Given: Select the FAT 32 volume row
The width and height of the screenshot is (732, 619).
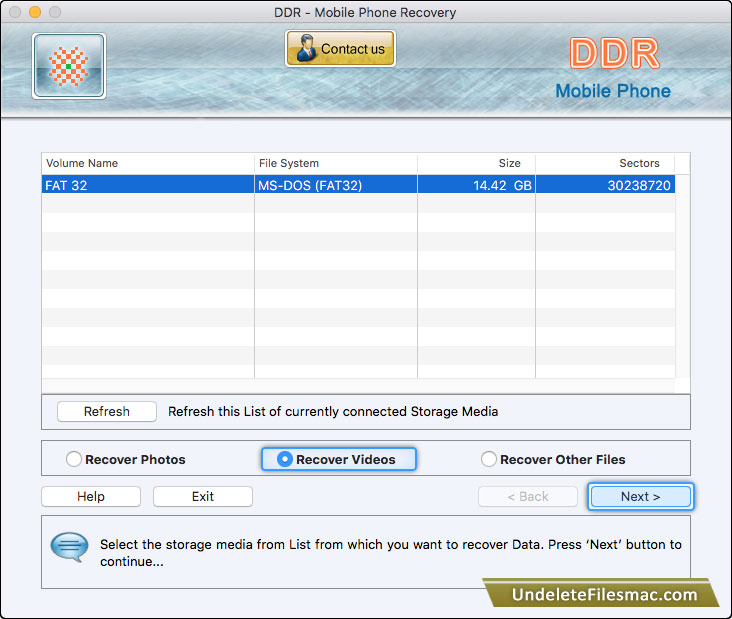Looking at the screenshot, I should (358, 185).
